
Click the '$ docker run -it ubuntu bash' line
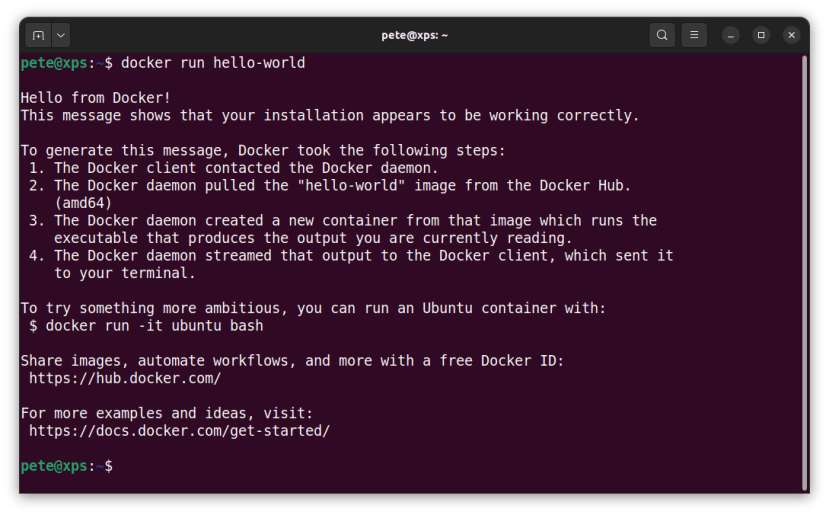tap(146, 326)
